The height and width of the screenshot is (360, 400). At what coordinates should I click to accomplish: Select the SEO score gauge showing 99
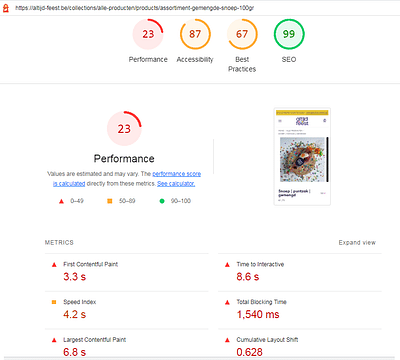coord(289,34)
